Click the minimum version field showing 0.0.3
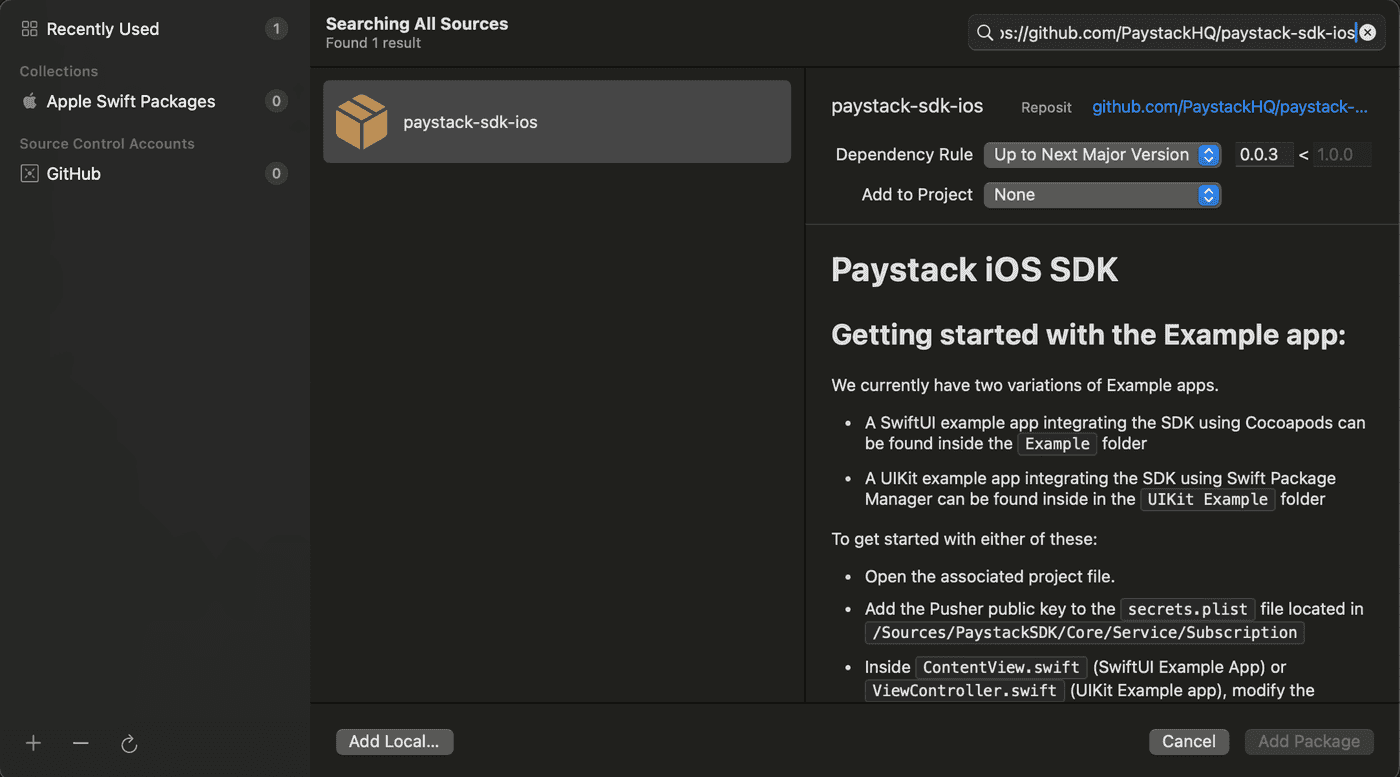Viewport: 1400px width, 777px height. [x=1262, y=155]
